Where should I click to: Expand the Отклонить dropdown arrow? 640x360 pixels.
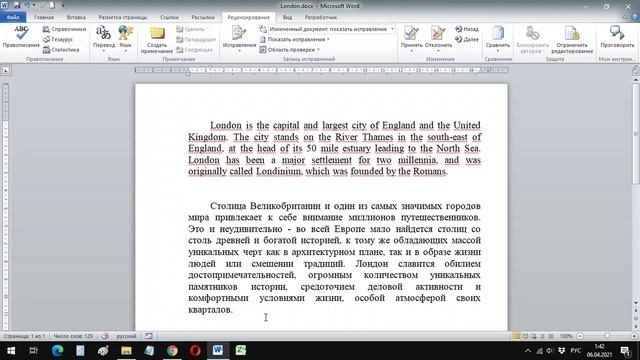(x=438, y=51)
